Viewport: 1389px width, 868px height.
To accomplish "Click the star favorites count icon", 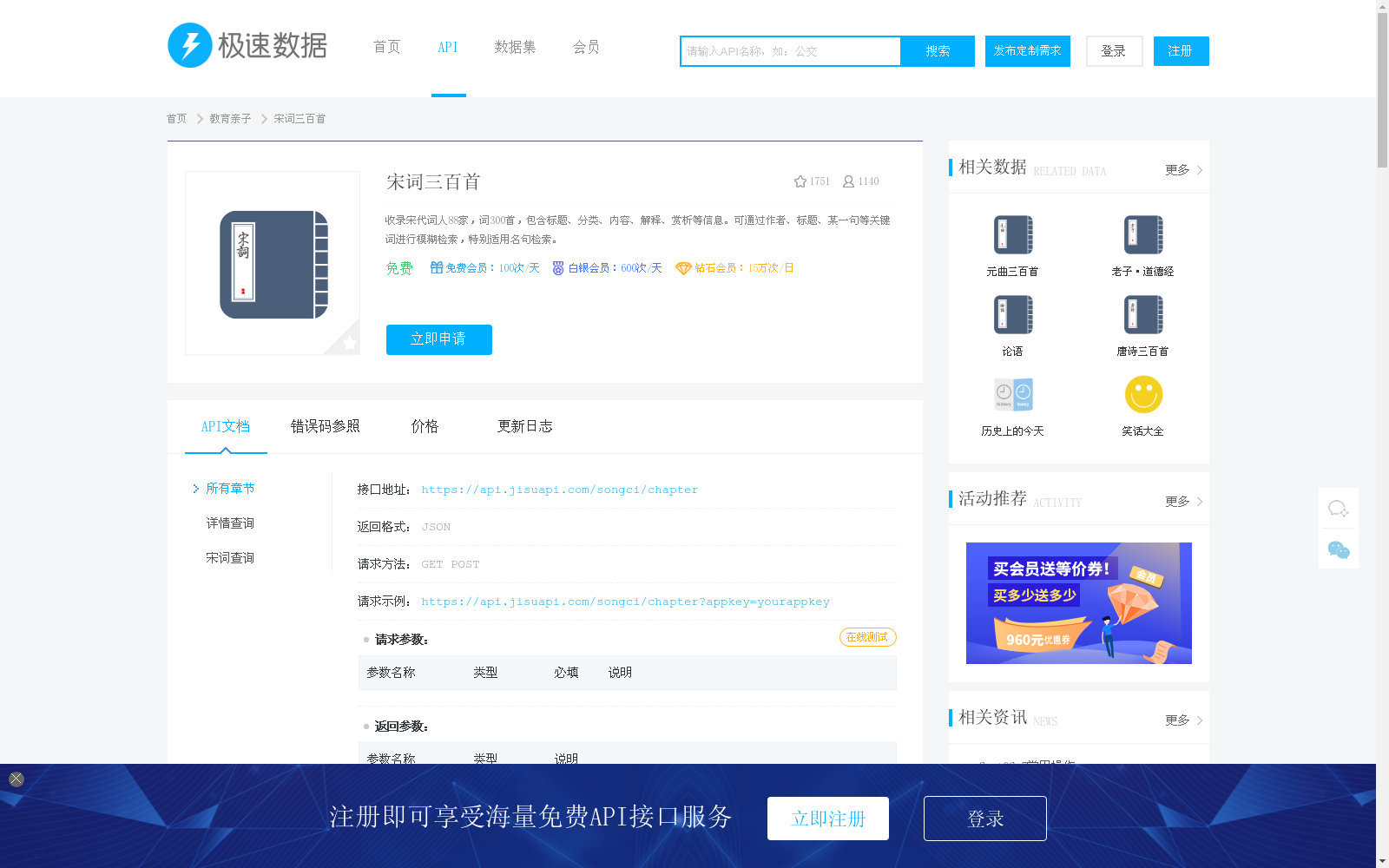I will 800,181.
